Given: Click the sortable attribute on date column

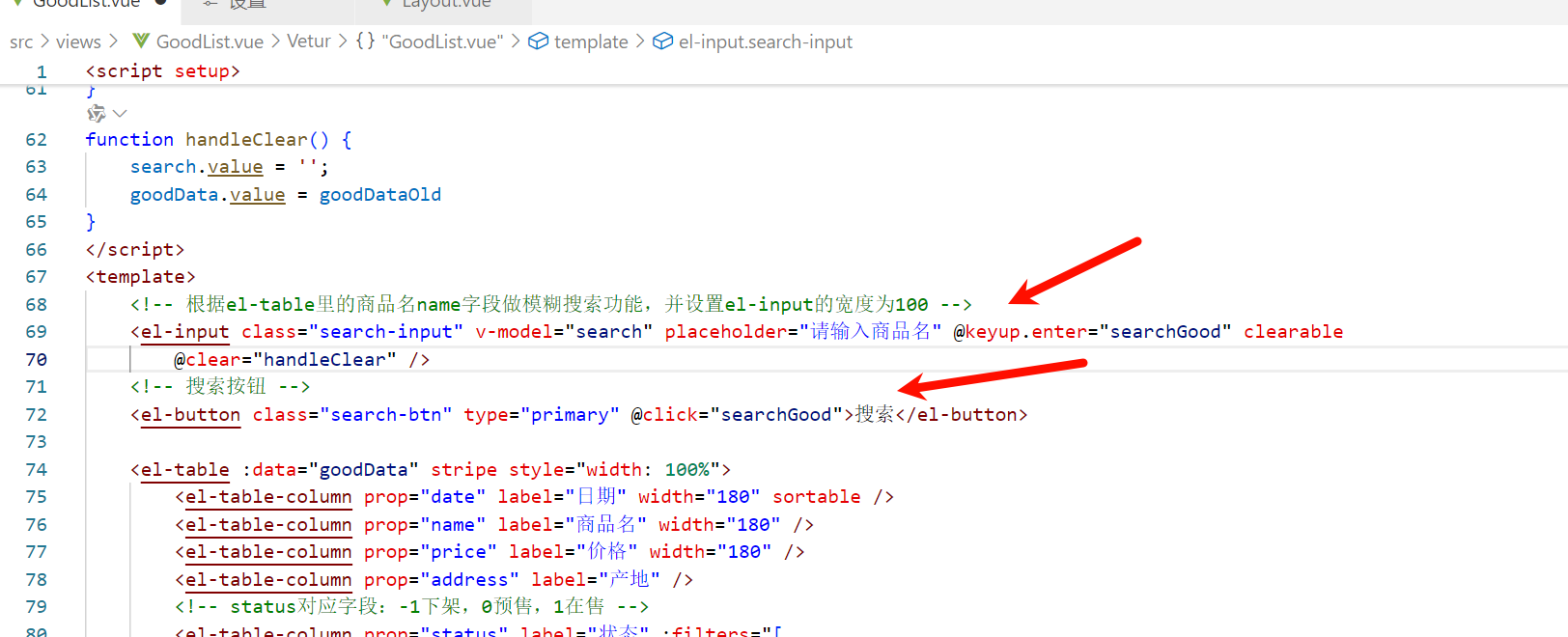Looking at the screenshot, I should coord(817,497).
